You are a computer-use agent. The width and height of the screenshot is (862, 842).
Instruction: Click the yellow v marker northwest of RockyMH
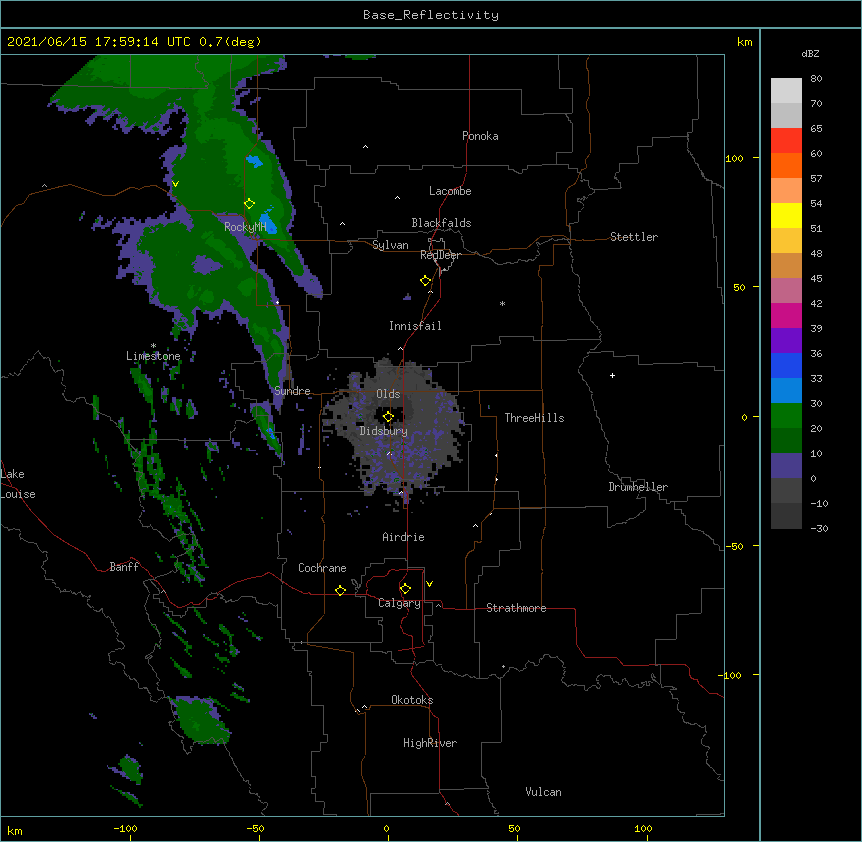click(175, 184)
